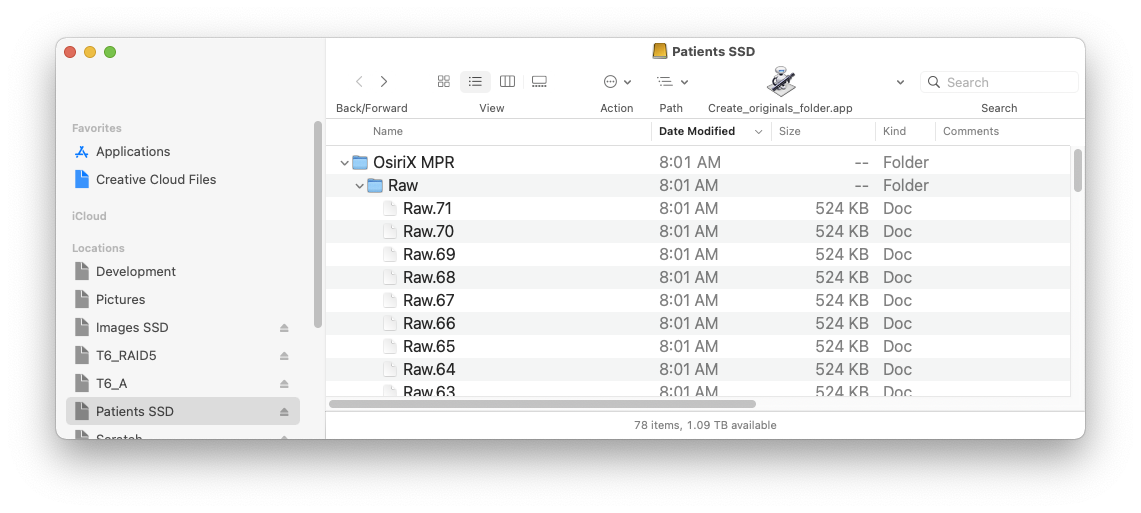The width and height of the screenshot is (1141, 513).
Task: Click the Applications sidebar icon
Action: (x=82, y=151)
